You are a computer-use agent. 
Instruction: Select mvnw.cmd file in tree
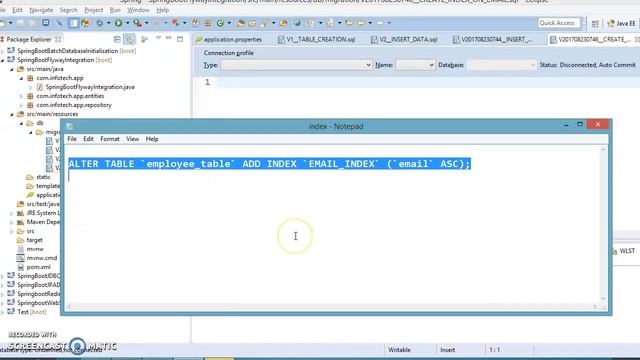[42, 258]
